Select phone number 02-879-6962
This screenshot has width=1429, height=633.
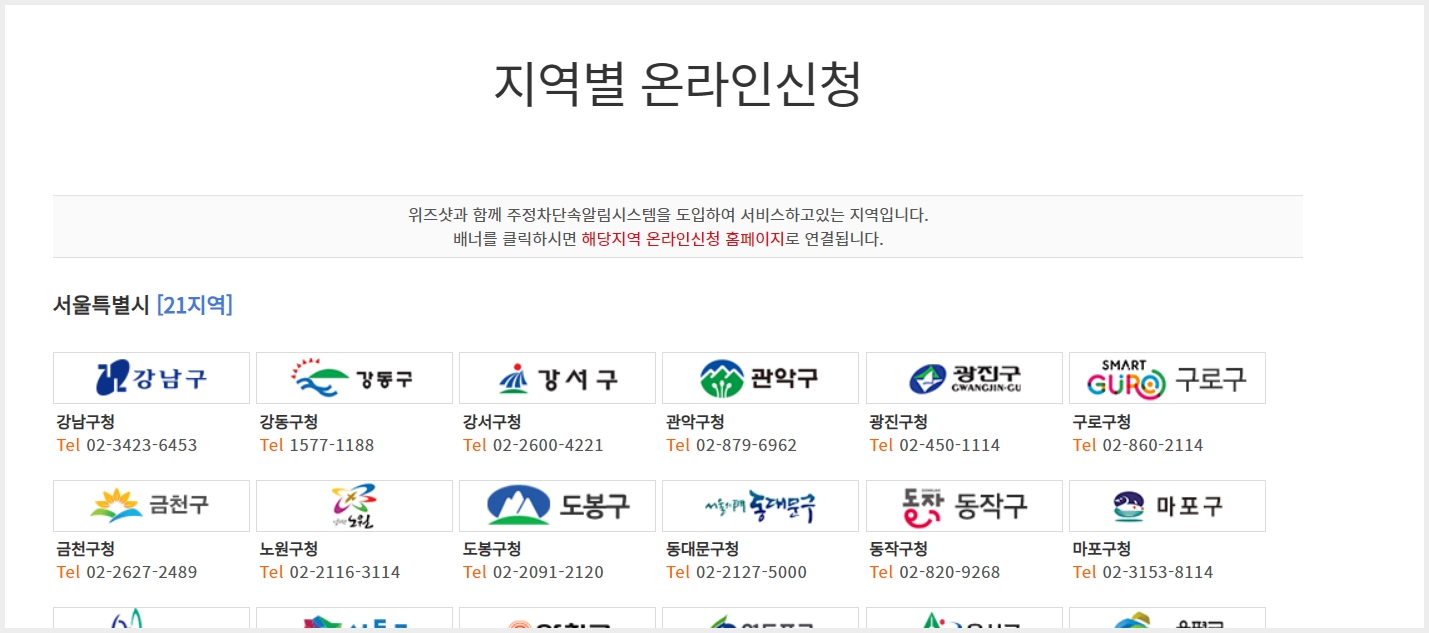click(746, 445)
